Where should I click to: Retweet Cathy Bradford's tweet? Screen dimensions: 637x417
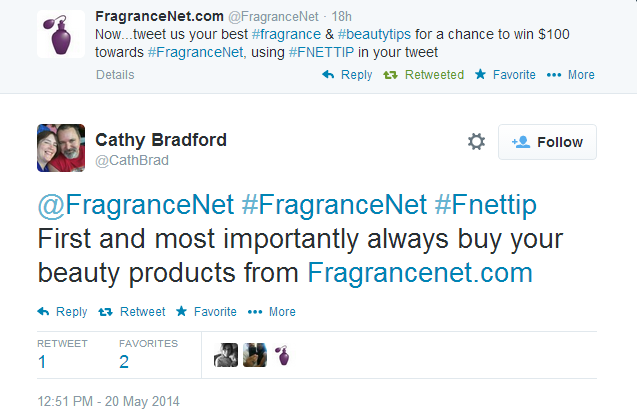tap(132, 312)
